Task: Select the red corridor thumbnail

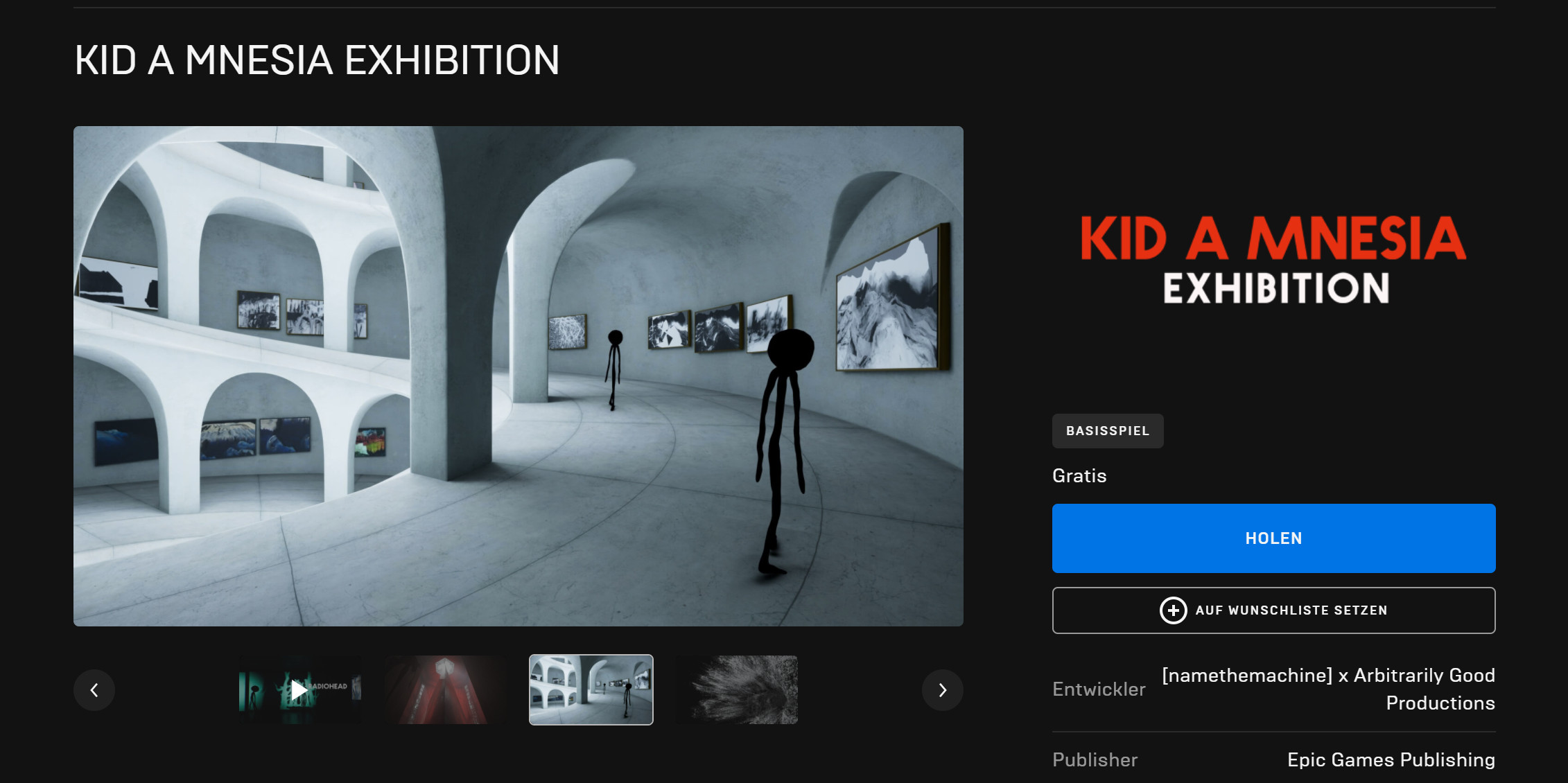Action: tap(445, 690)
